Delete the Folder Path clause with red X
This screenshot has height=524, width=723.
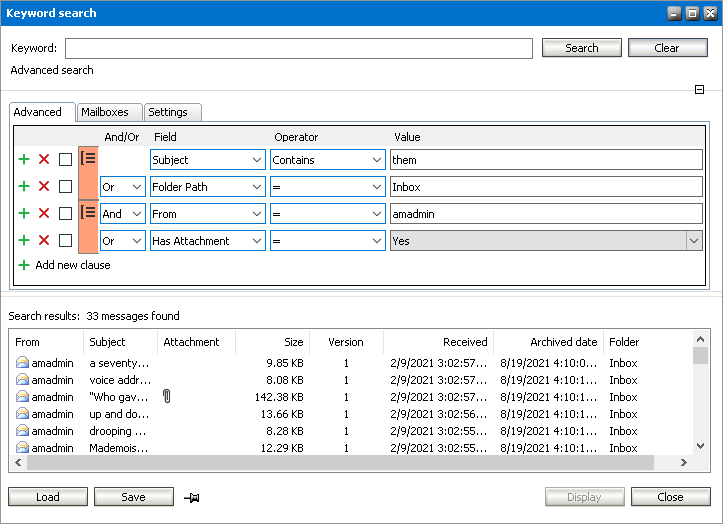pos(44,186)
